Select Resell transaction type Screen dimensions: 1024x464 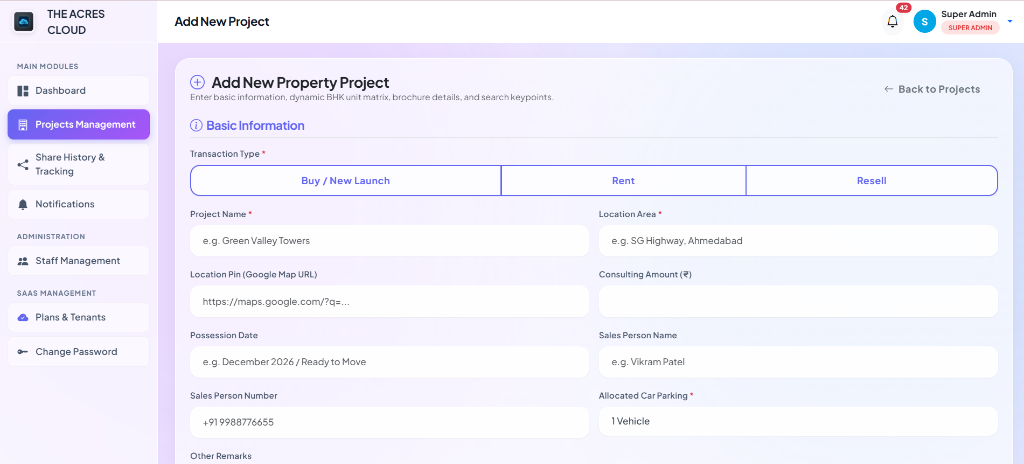pyautogui.click(x=872, y=180)
